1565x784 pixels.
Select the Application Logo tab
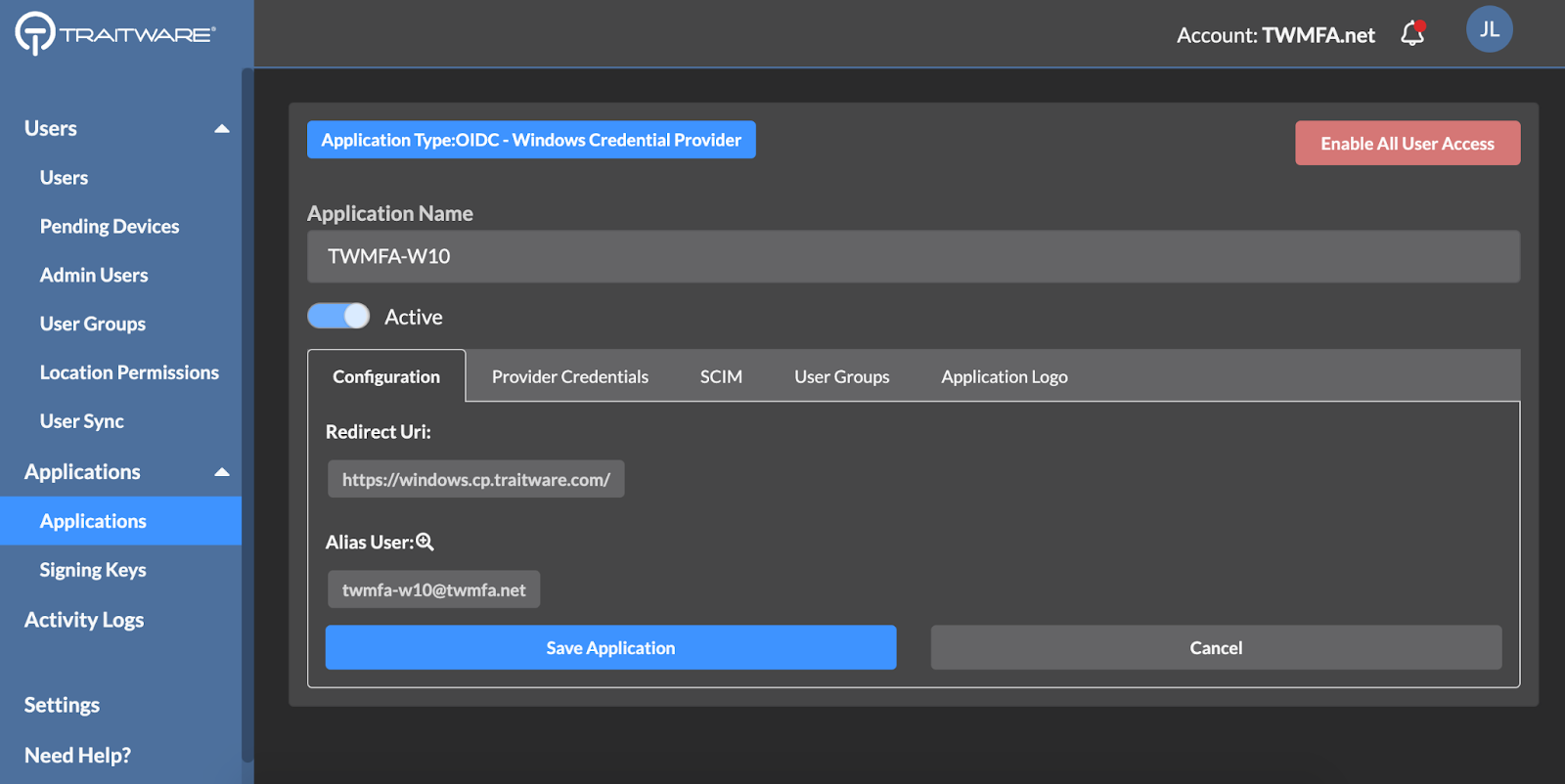[x=1005, y=376]
